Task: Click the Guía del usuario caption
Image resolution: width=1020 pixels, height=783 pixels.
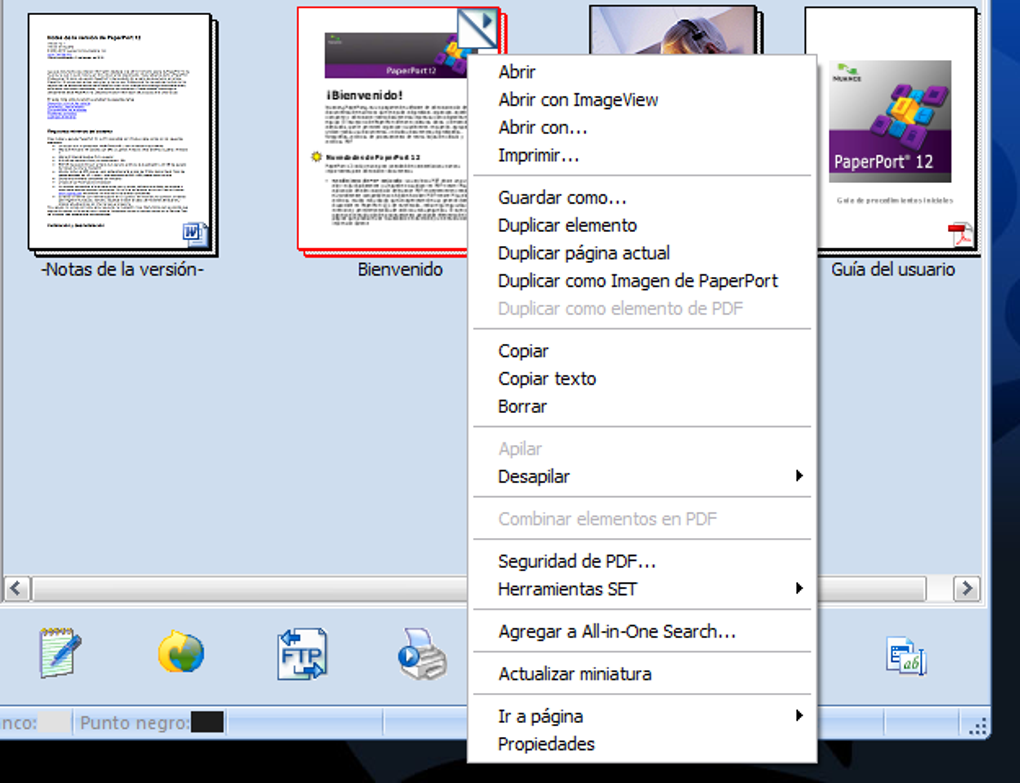Action: (x=892, y=269)
